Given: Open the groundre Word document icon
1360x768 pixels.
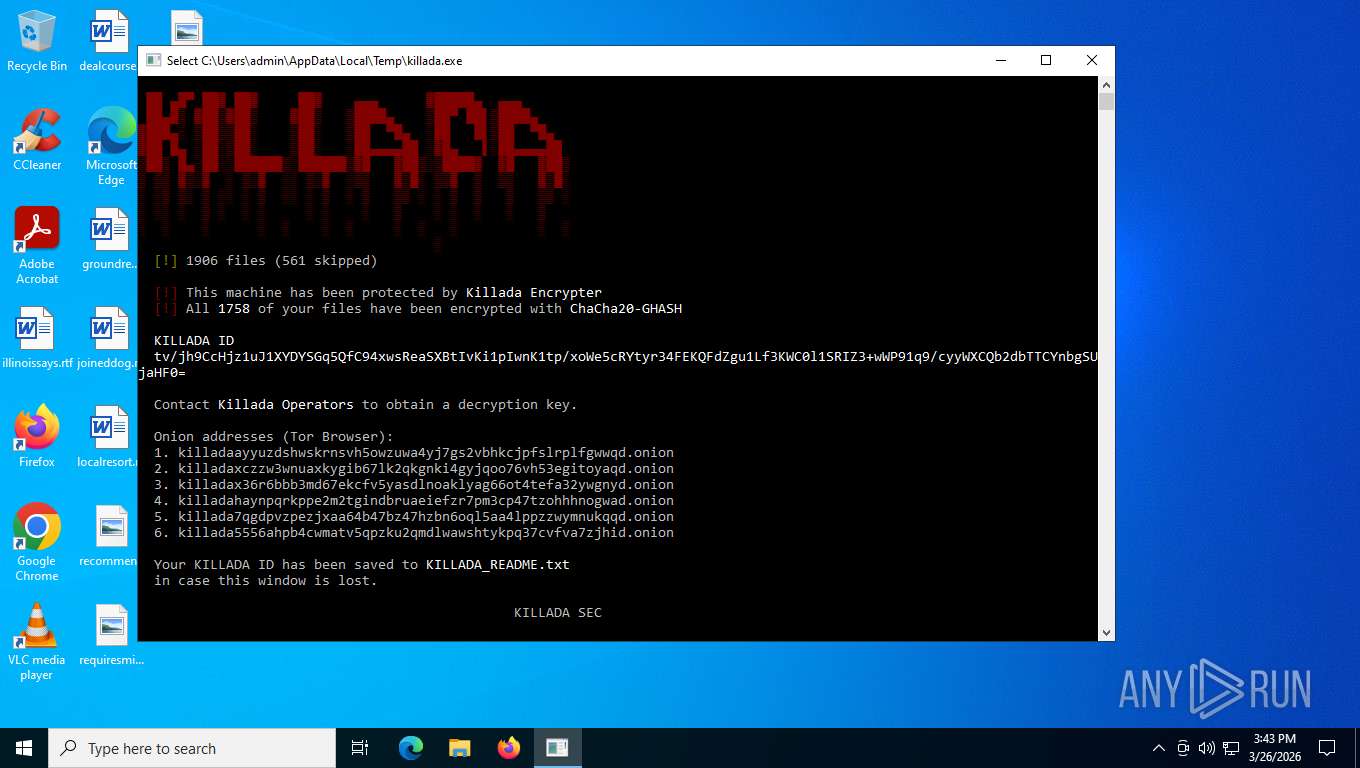Looking at the screenshot, I should 108,239.
